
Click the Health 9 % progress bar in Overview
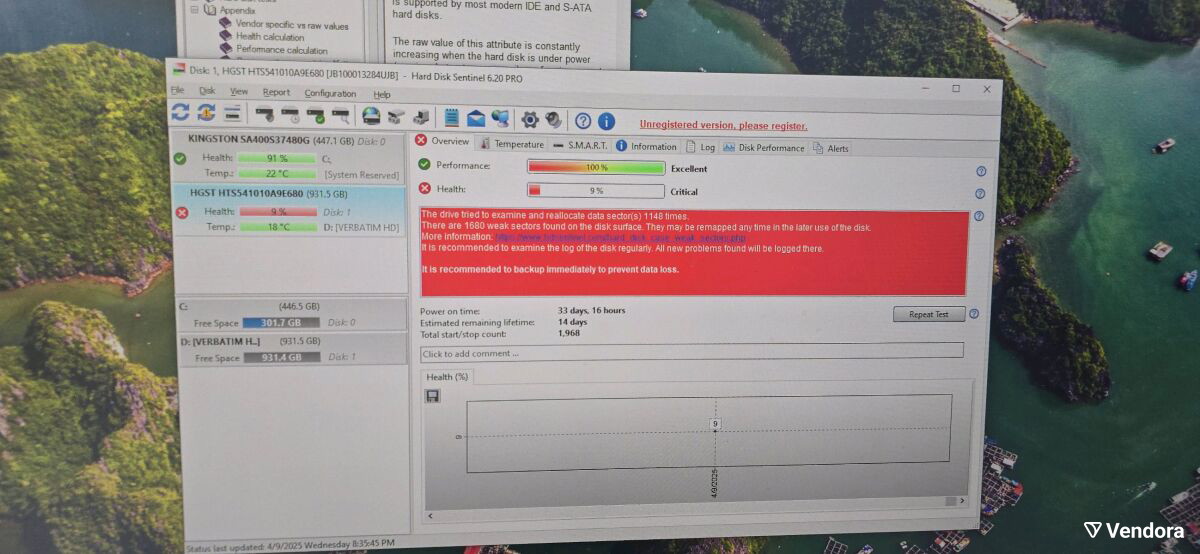click(x=596, y=190)
